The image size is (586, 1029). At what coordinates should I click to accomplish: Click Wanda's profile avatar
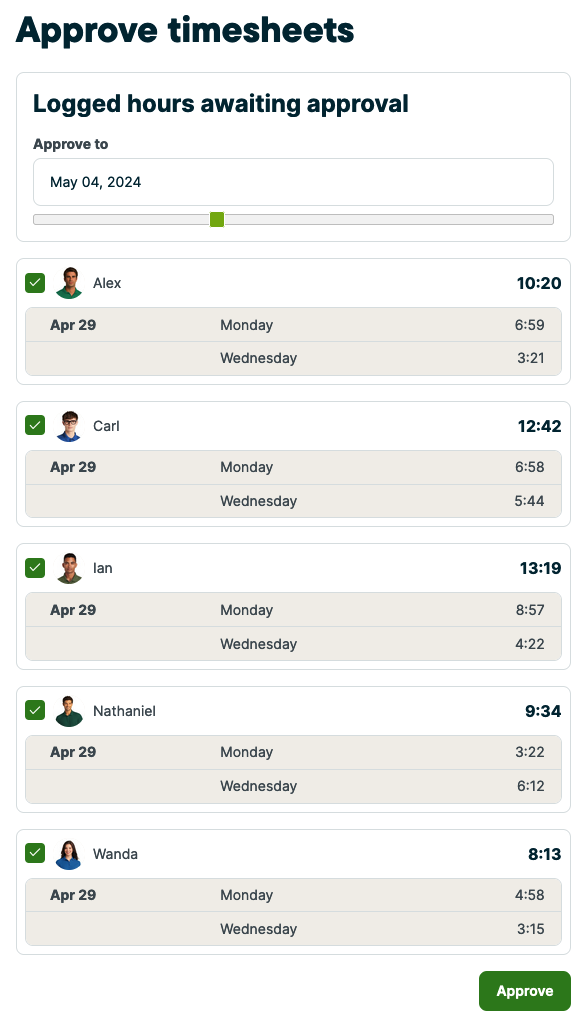[69, 854]
